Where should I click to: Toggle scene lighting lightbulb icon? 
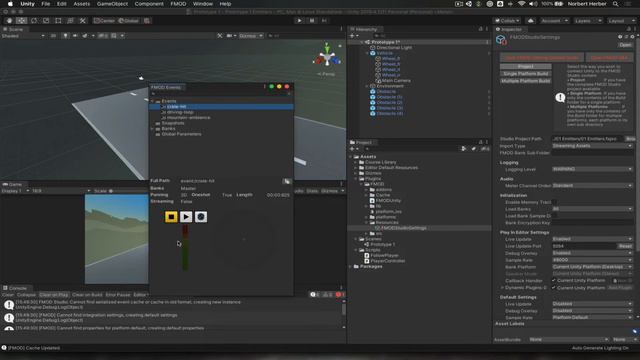(x=65, y=36)
